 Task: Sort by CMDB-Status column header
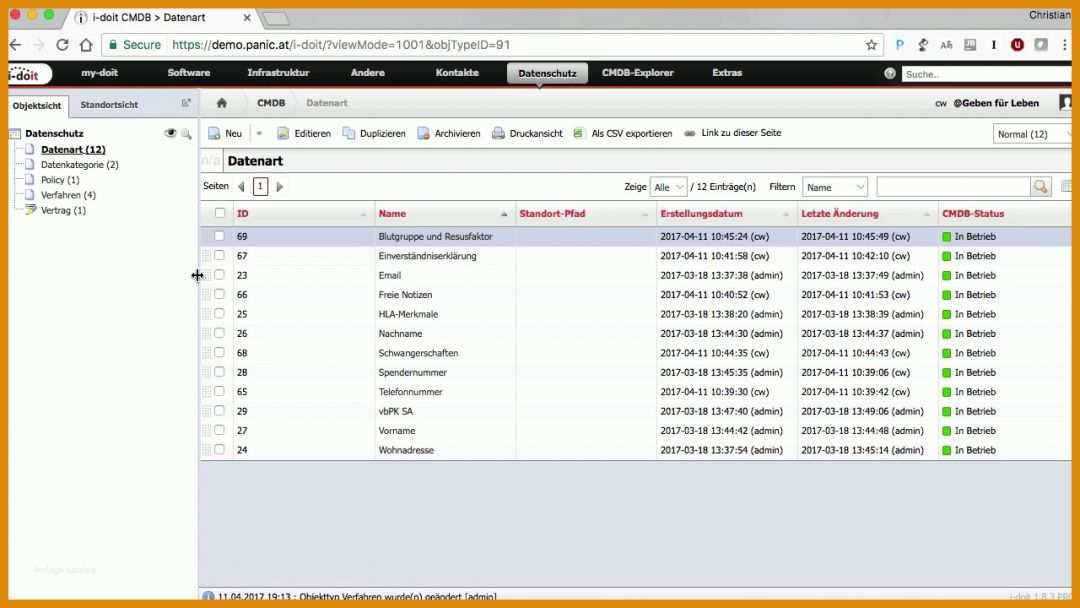[973, 213]
